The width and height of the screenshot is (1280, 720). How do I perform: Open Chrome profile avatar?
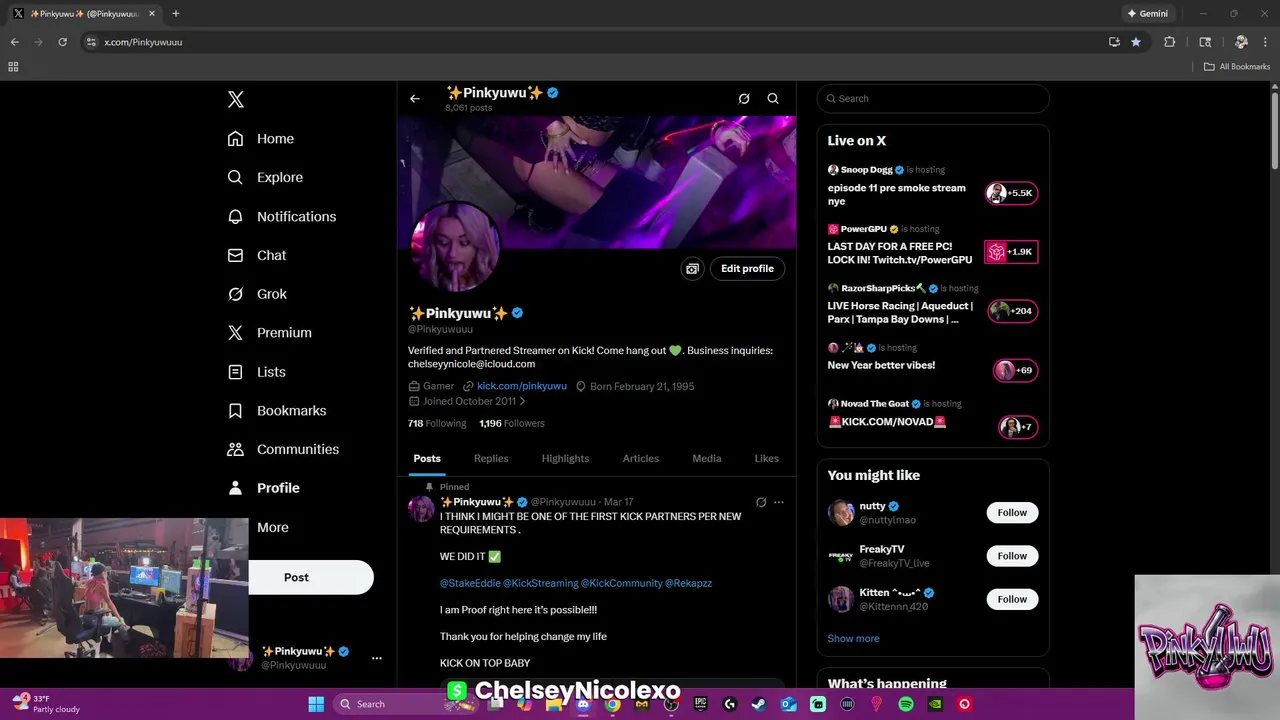click(x=1241, y=42)
